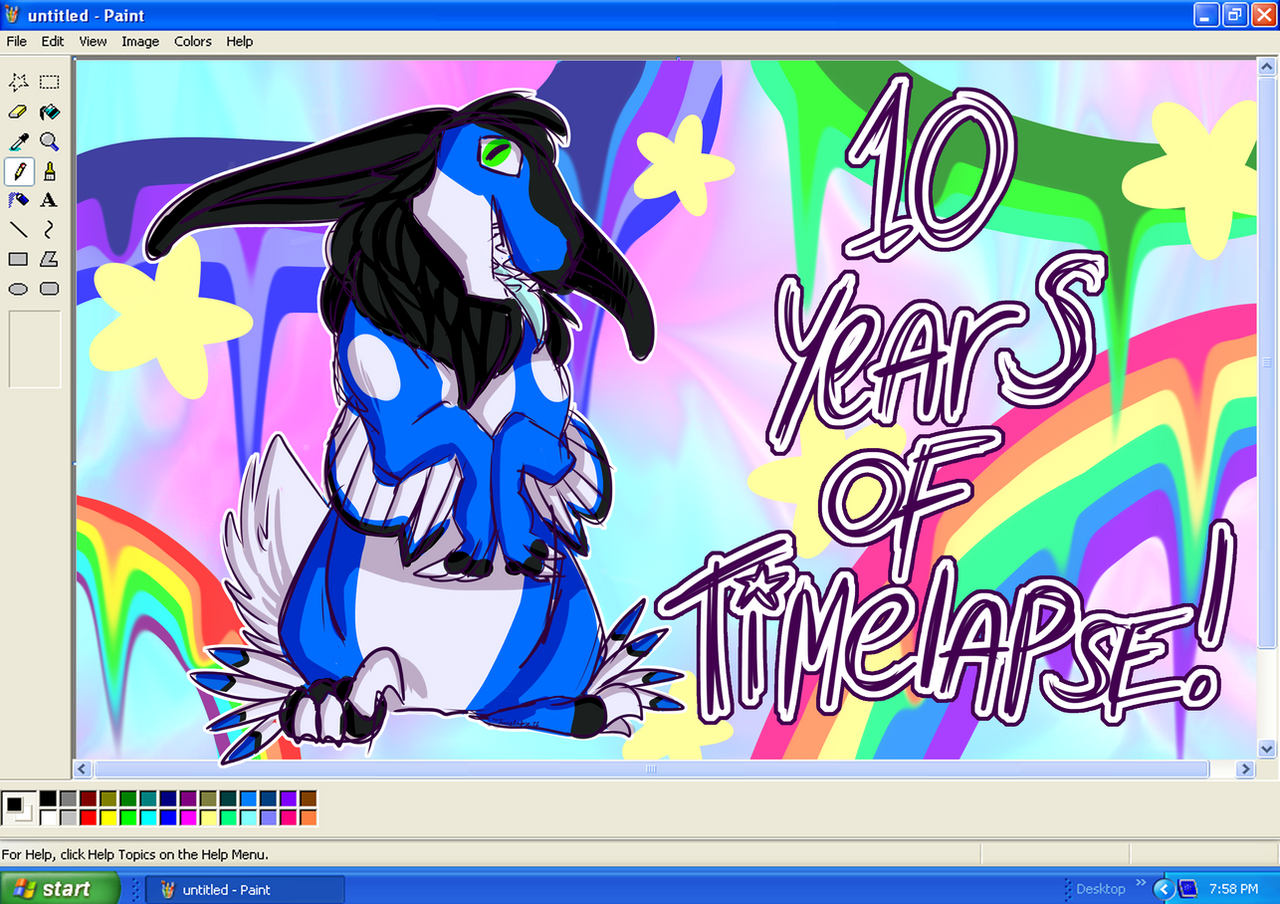The width and height of the screenshot is (1280, 904).
Task: Select the dark red (maroon) swatch
Action: click(88, 799)
